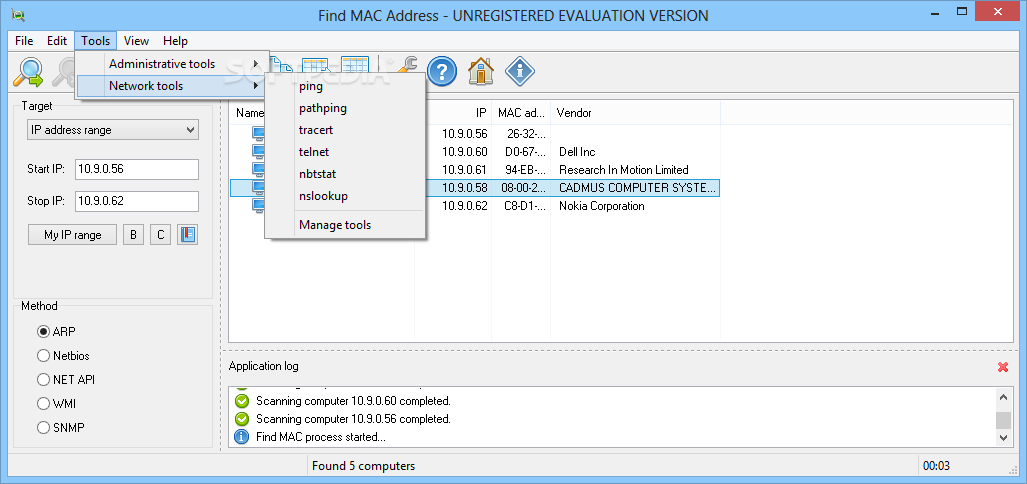This screenshot has height=484, width=1027.
Task: Click Find MAC process started... log line
Action: 321,436
